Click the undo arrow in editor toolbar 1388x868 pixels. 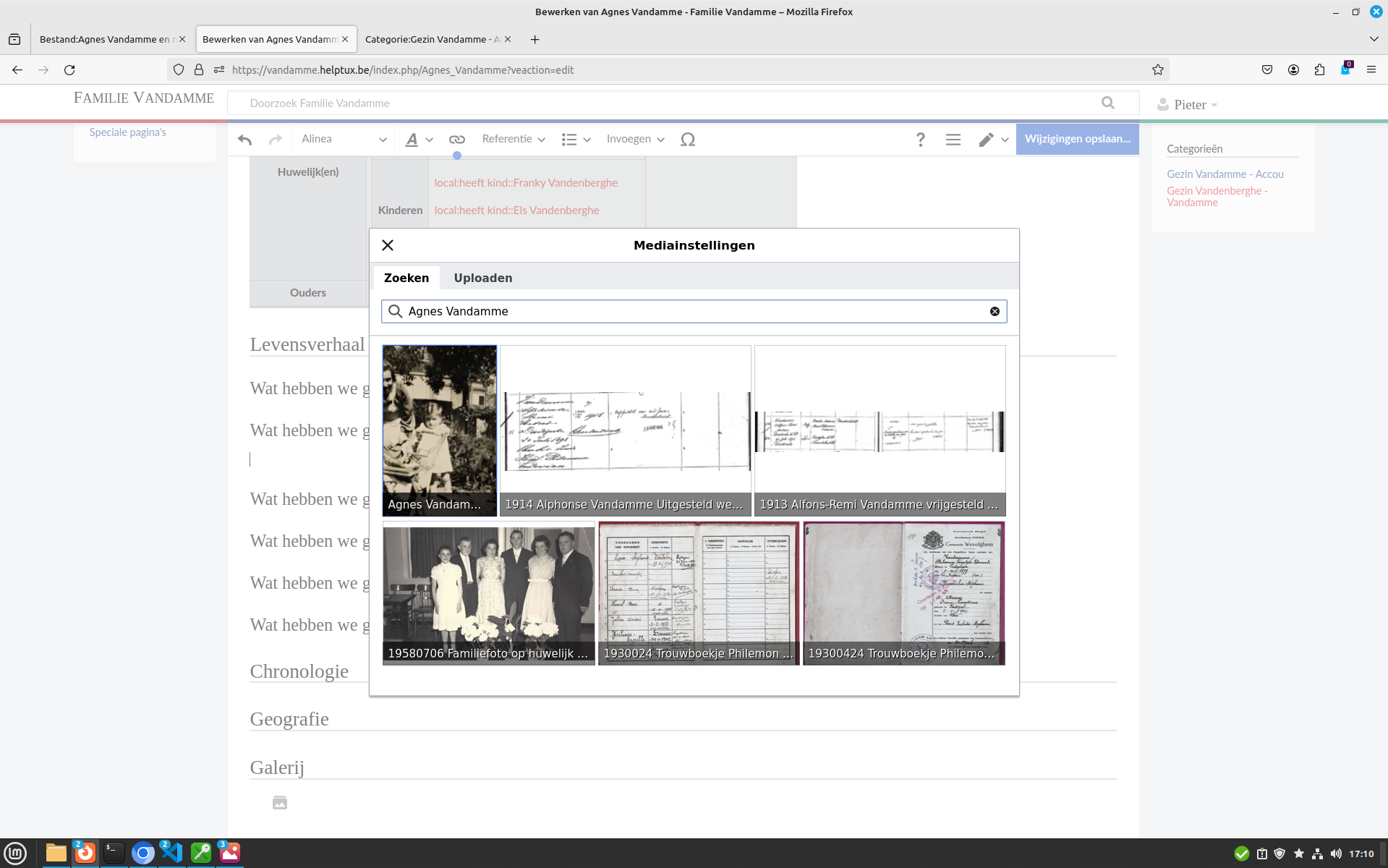(x=244, y=140)
